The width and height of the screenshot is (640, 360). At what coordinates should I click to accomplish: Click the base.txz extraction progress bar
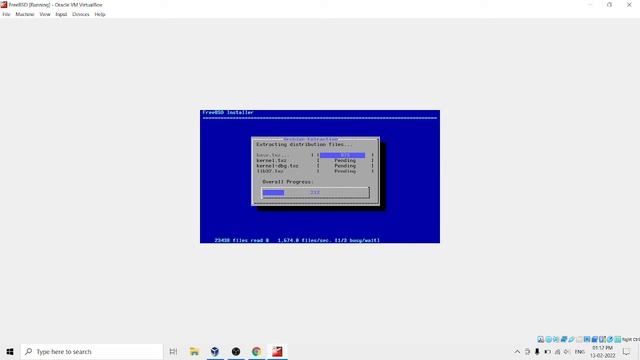(x=342, y=155)
